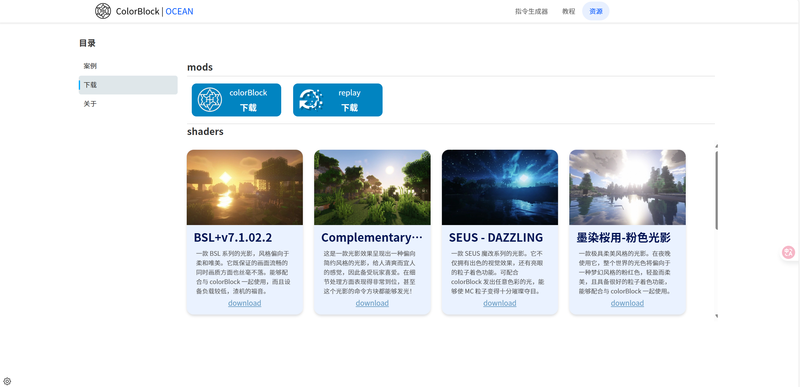
Task: Select the 资源 nav tab
Action: (595, 11)
